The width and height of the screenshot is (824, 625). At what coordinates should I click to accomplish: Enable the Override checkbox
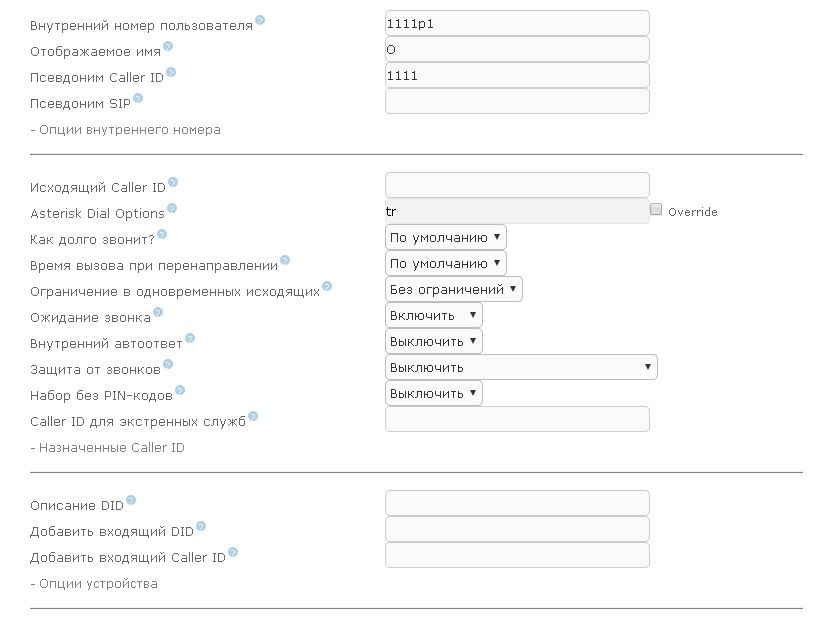click(x=656, y=210)
